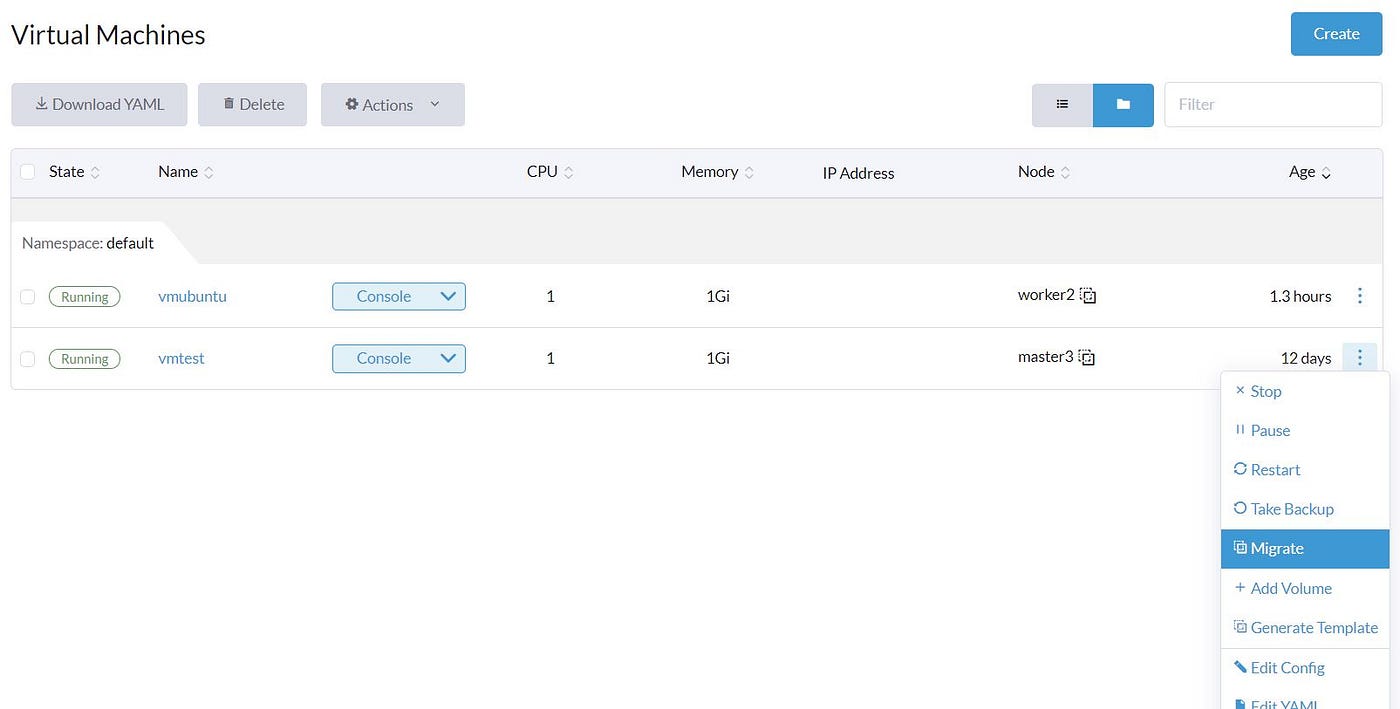The height and width of the screenshot is (709, 1400).
Task: Check the checkbox for the vmtest row
Action: pos(28,358)
